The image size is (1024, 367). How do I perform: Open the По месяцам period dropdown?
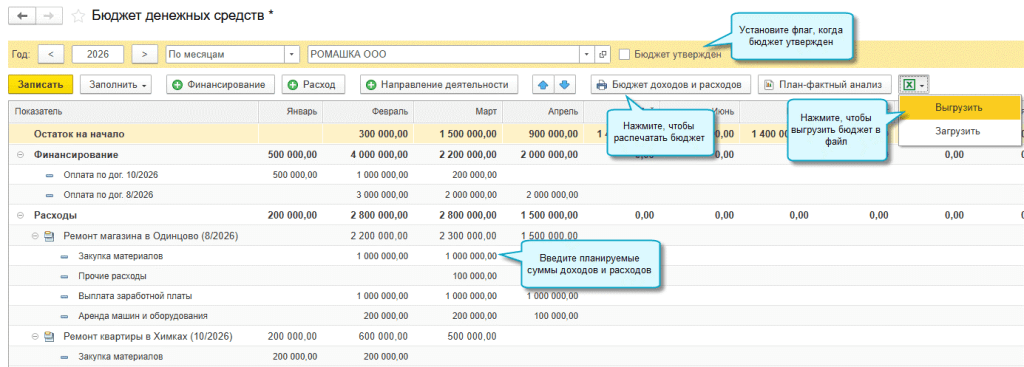tap(292, 54)
